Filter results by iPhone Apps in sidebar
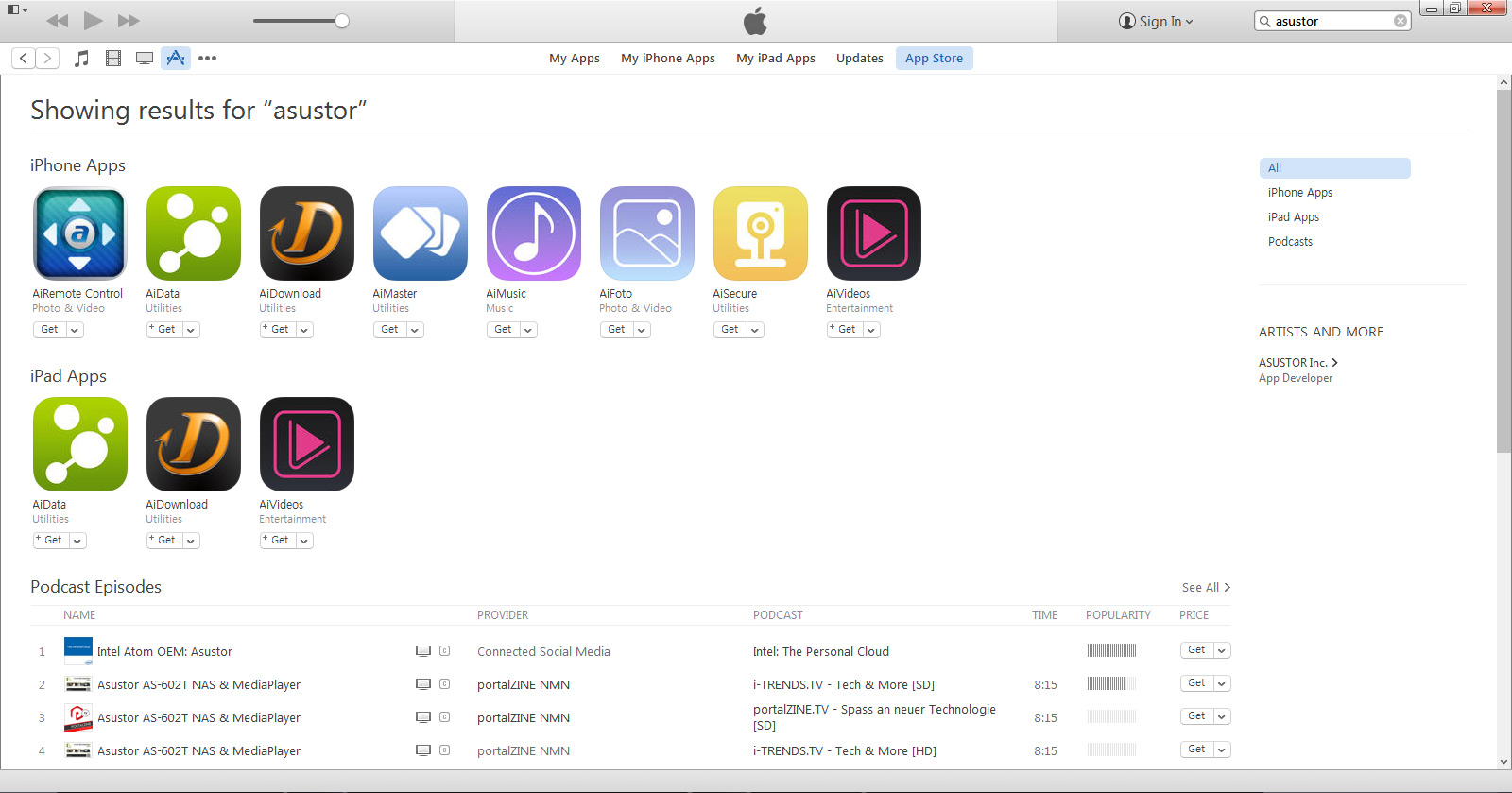This screenshot has height=793, width=1512. (x=1300, y=193)
